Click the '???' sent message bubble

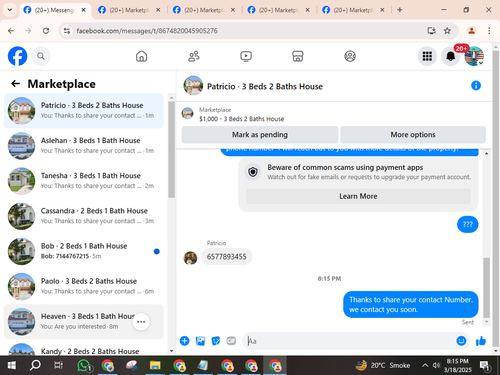[467, 224]
